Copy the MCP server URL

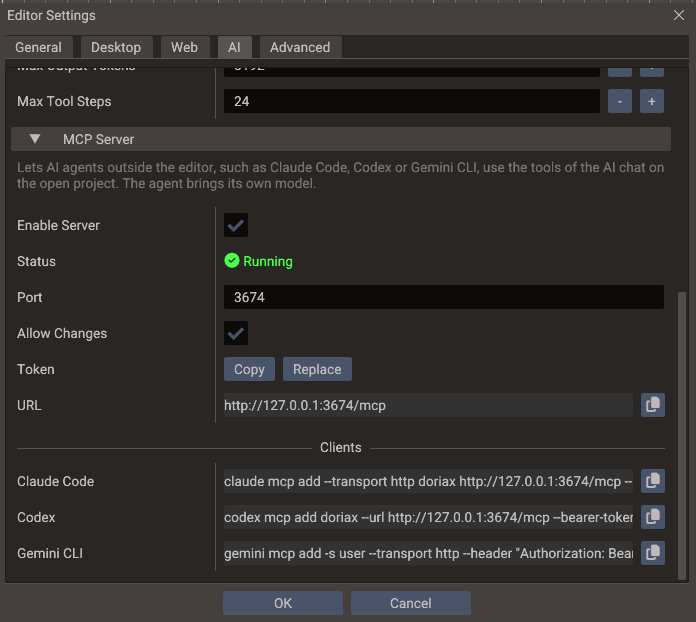[652, 405]
